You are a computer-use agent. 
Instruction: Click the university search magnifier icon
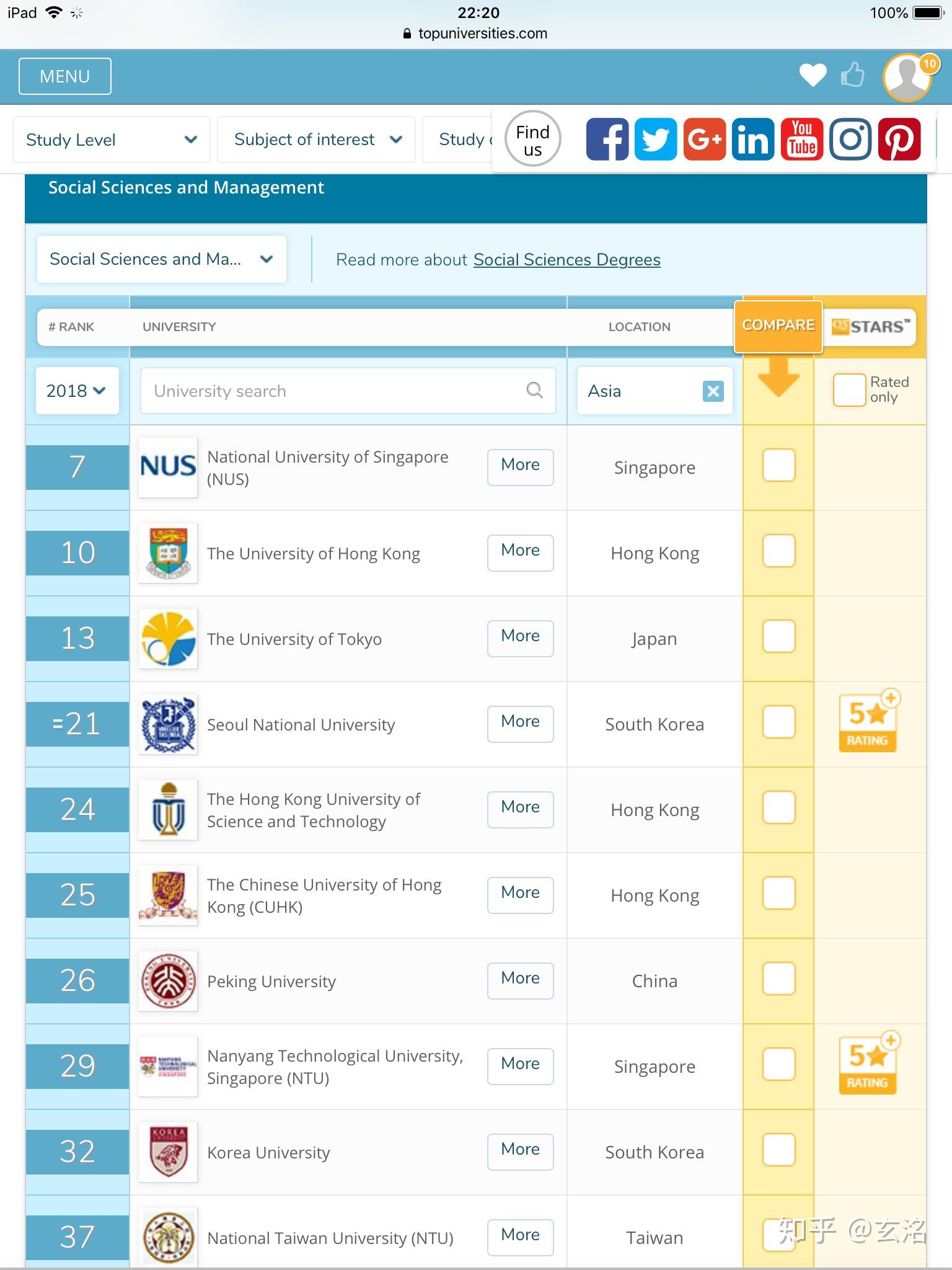coord(534,390)
